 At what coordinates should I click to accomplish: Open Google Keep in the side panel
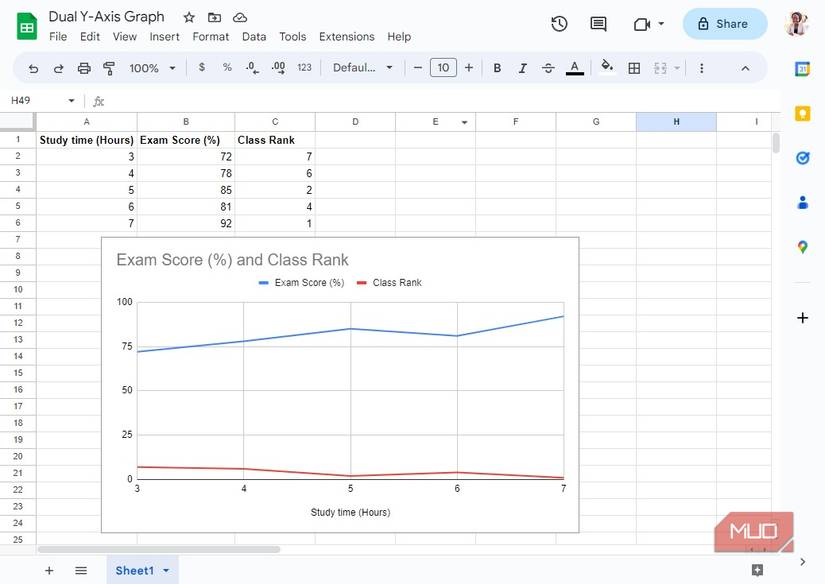click(x=802, y=113)
